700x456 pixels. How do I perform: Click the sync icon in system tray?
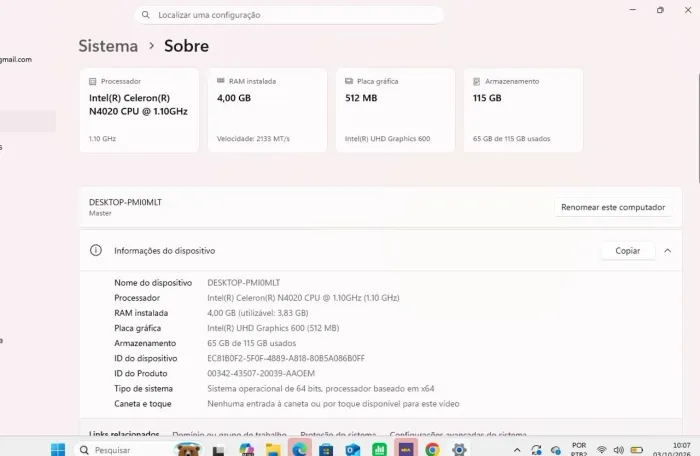click(x=537, y=450)
